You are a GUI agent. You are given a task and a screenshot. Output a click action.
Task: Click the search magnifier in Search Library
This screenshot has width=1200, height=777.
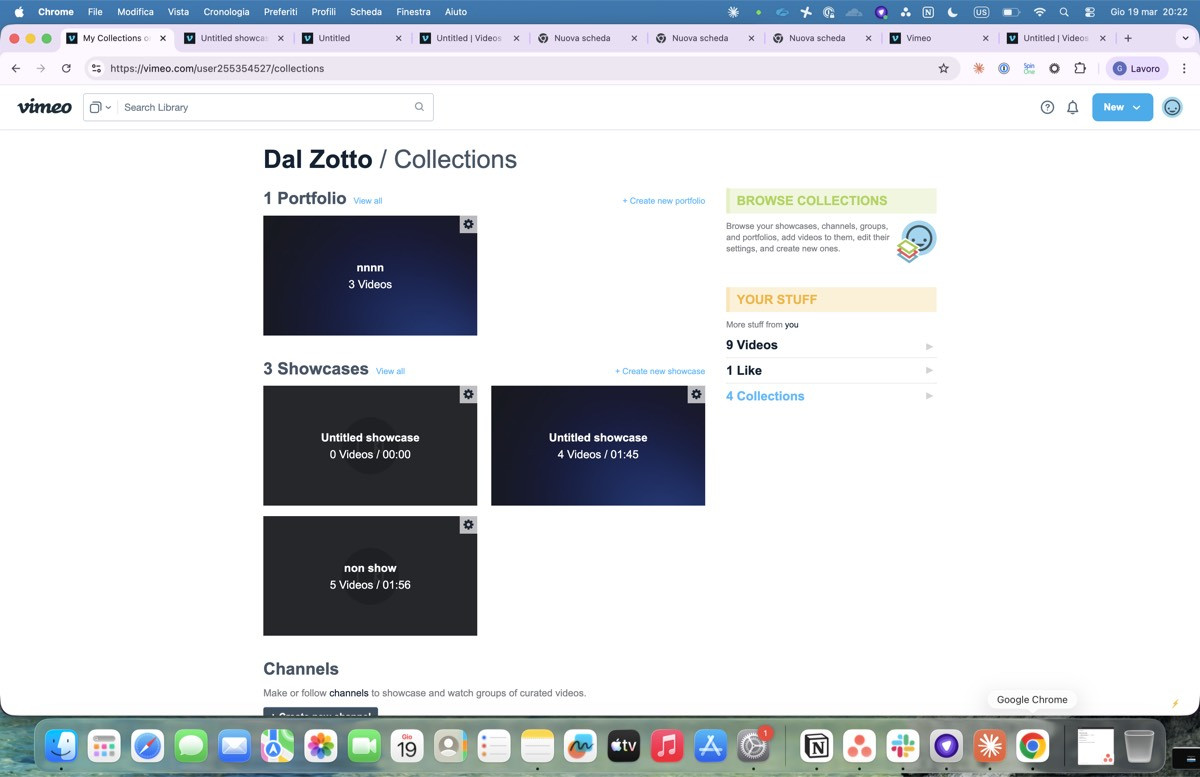pyautogui.click(x=419, y=107)
